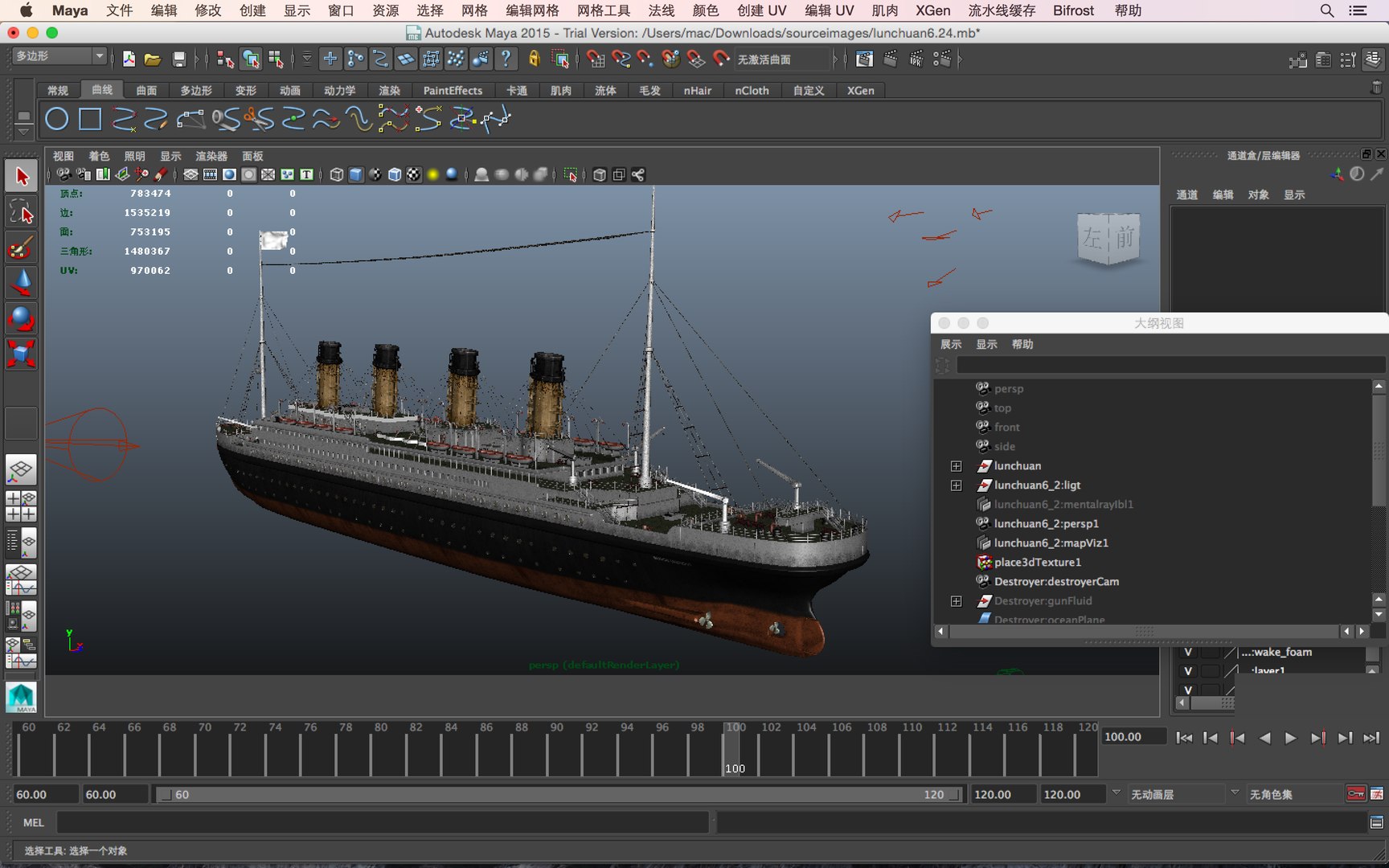Click the isolate select icon in viewport
The image size is (1389, 868).
pyautogui.click(x=570, y=174)
